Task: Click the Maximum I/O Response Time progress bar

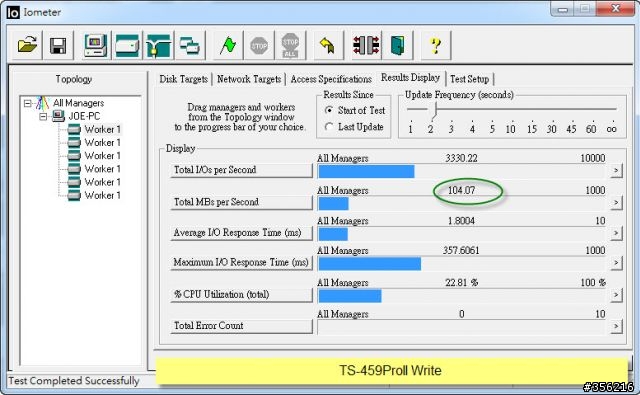Action: point(461,264)
